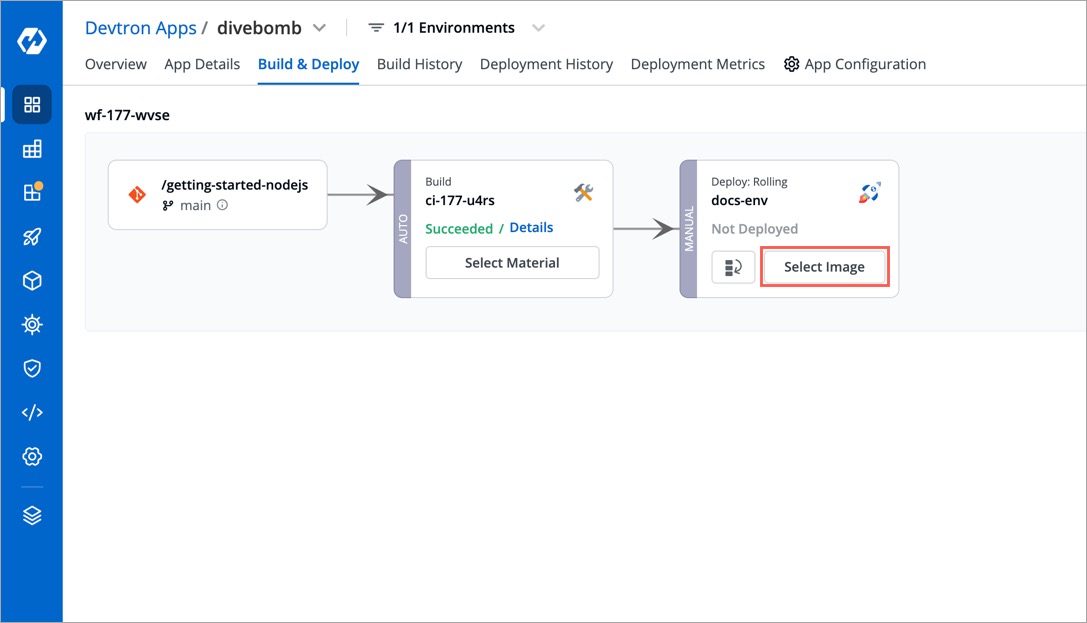Click the Select Image button
Image resolution: width=1087 pixels, height=623 pixels.
pyautogui.click(x=824, y=267)
